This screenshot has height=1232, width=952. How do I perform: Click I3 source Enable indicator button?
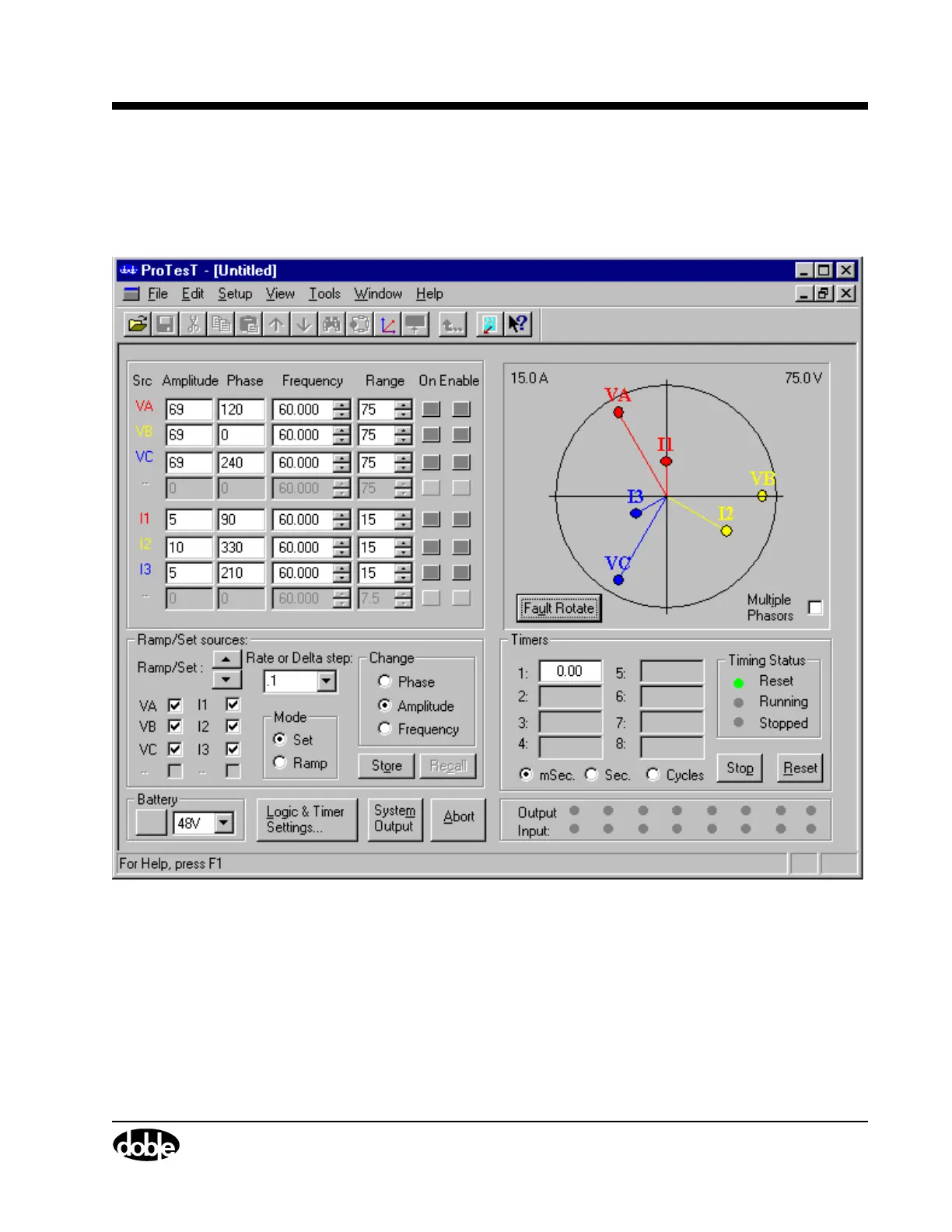coord(461,573)
